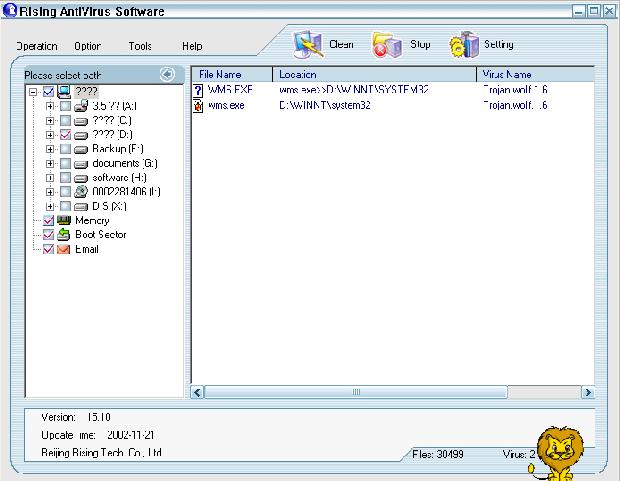
Task: Click the collapse arrow beside 'Please select path'
Action: coord(168,75)
